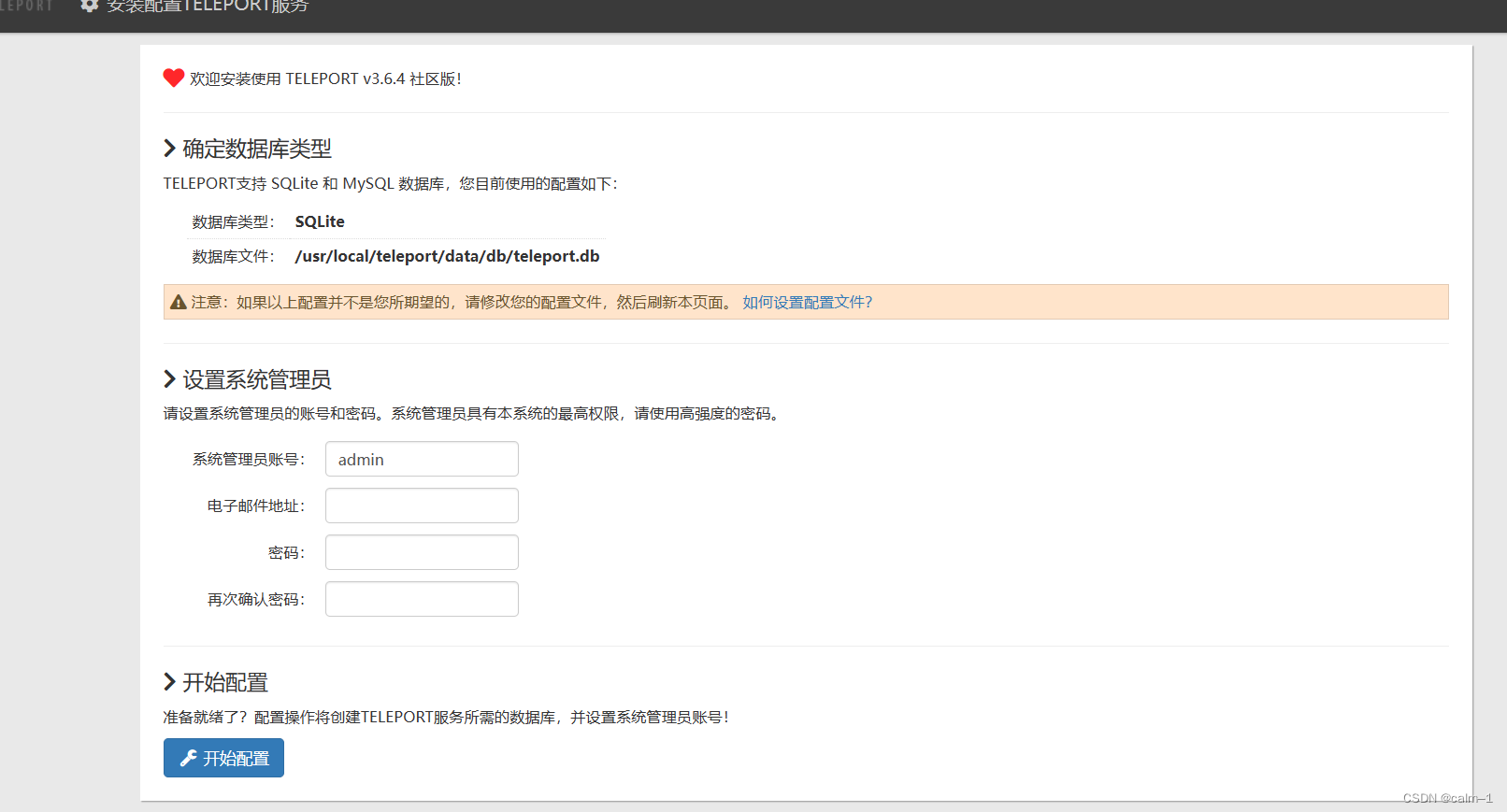Click the 欢迎安装使用 TELEPORT v3.6.4 welcome text
This screenshot has width=1507, height=812.
coord(325,78)
